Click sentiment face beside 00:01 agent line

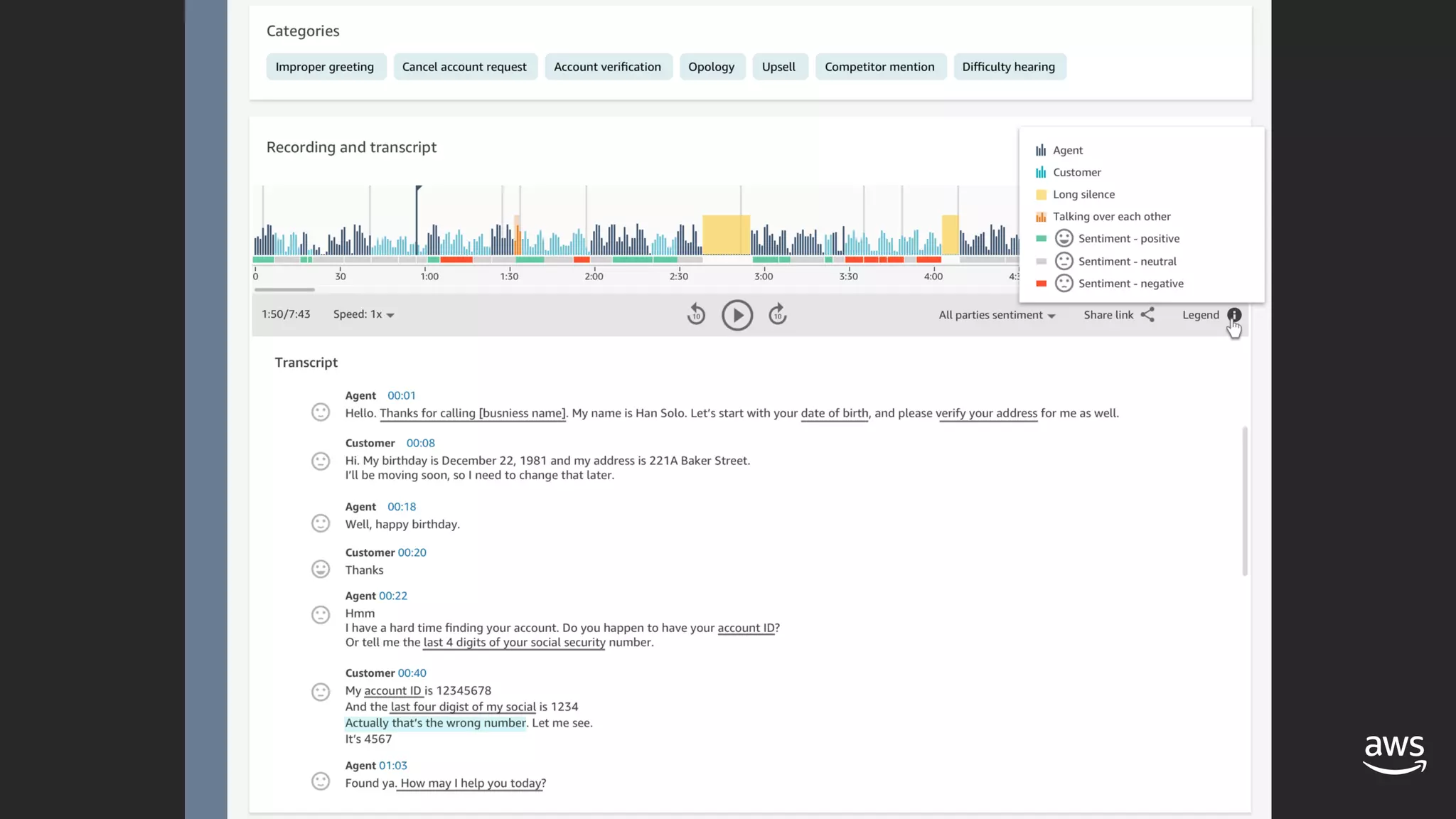click(x=321, y=412)
